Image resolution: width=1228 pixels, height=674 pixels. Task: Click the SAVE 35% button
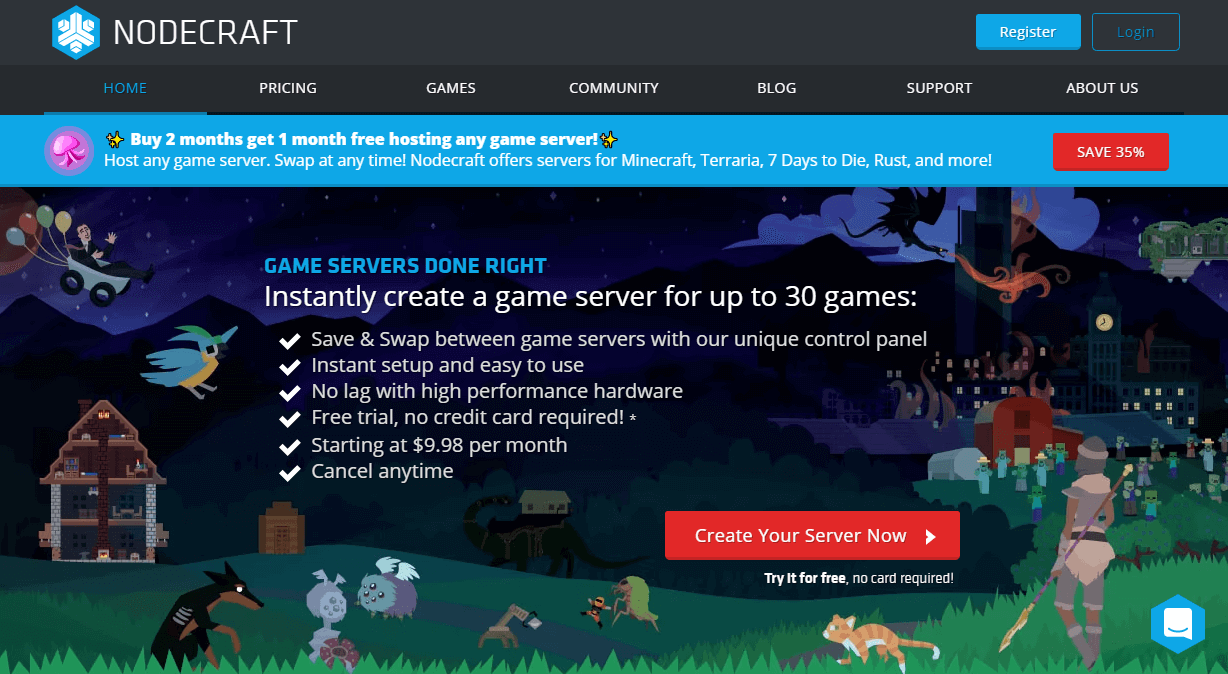click(x=1111, y=152)
